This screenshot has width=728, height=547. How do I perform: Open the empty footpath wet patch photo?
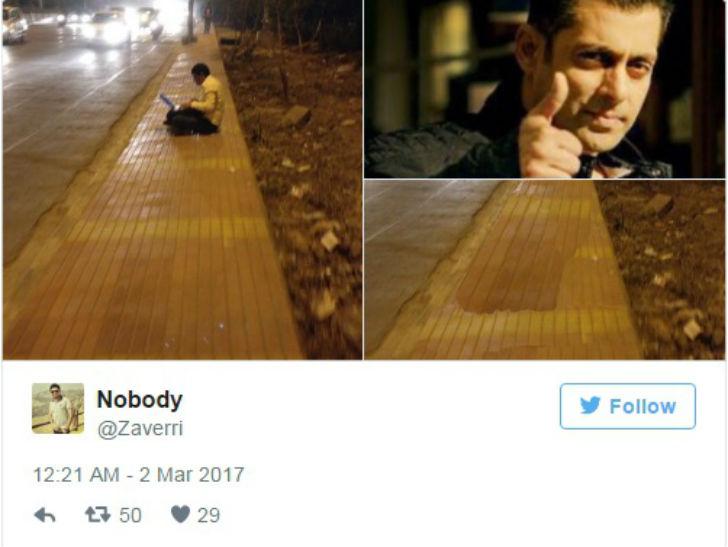[545, 270]
